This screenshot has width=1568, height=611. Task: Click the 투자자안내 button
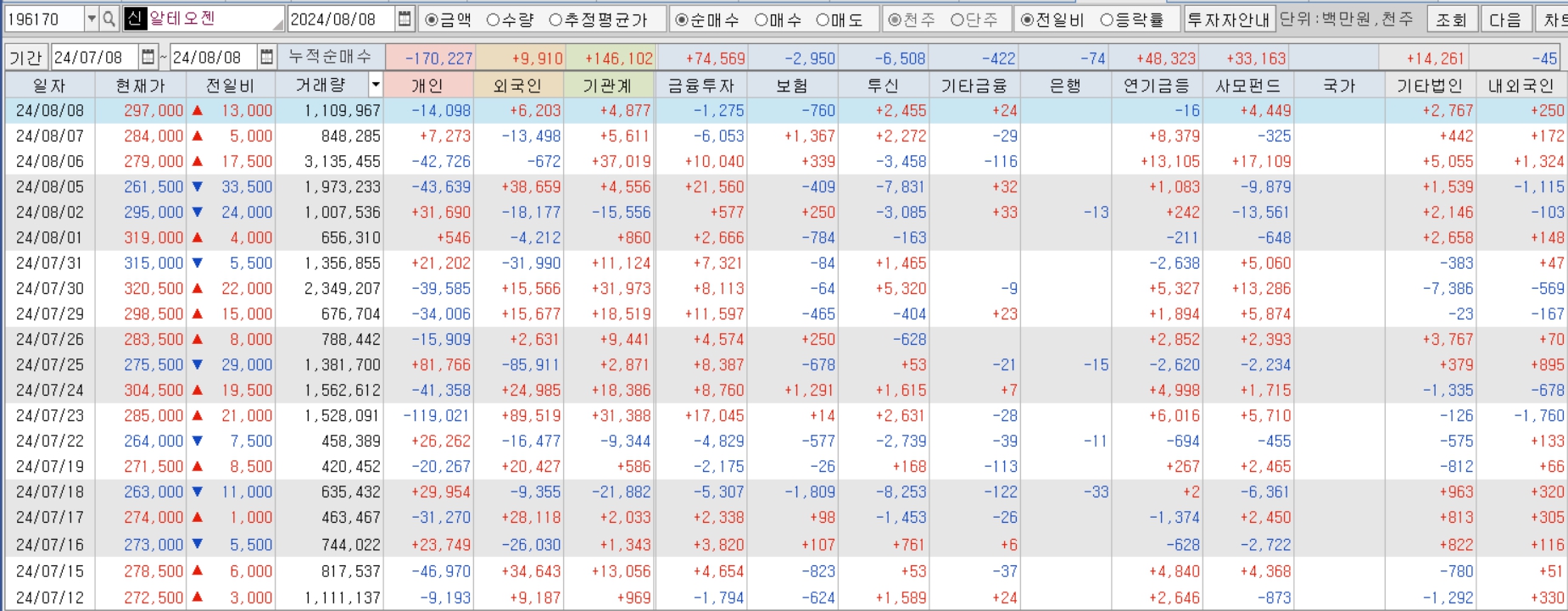coord(1228,19)
